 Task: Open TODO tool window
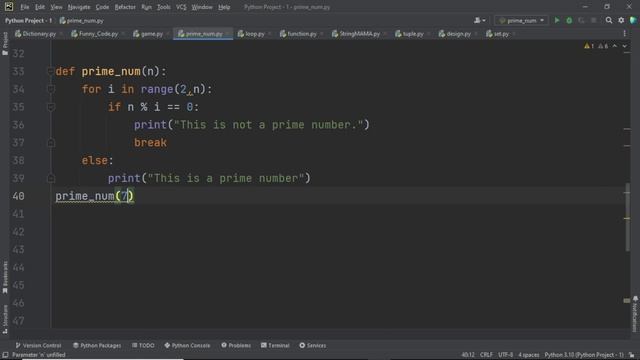point(143,345)
